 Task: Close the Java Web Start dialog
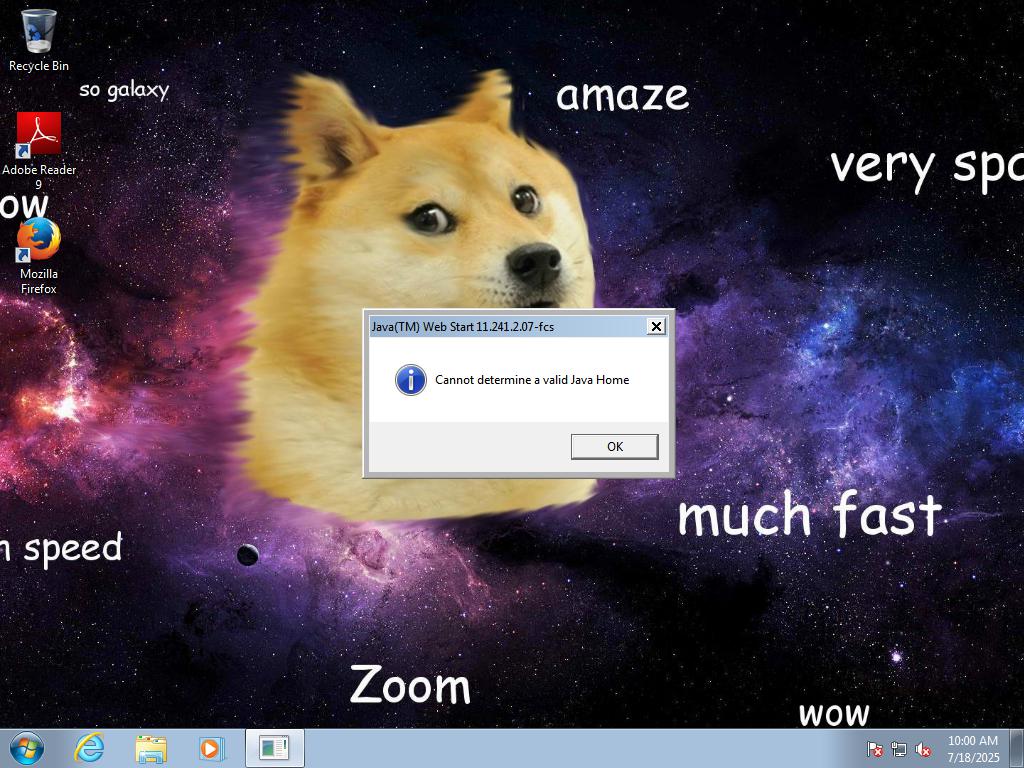point(656,326)
